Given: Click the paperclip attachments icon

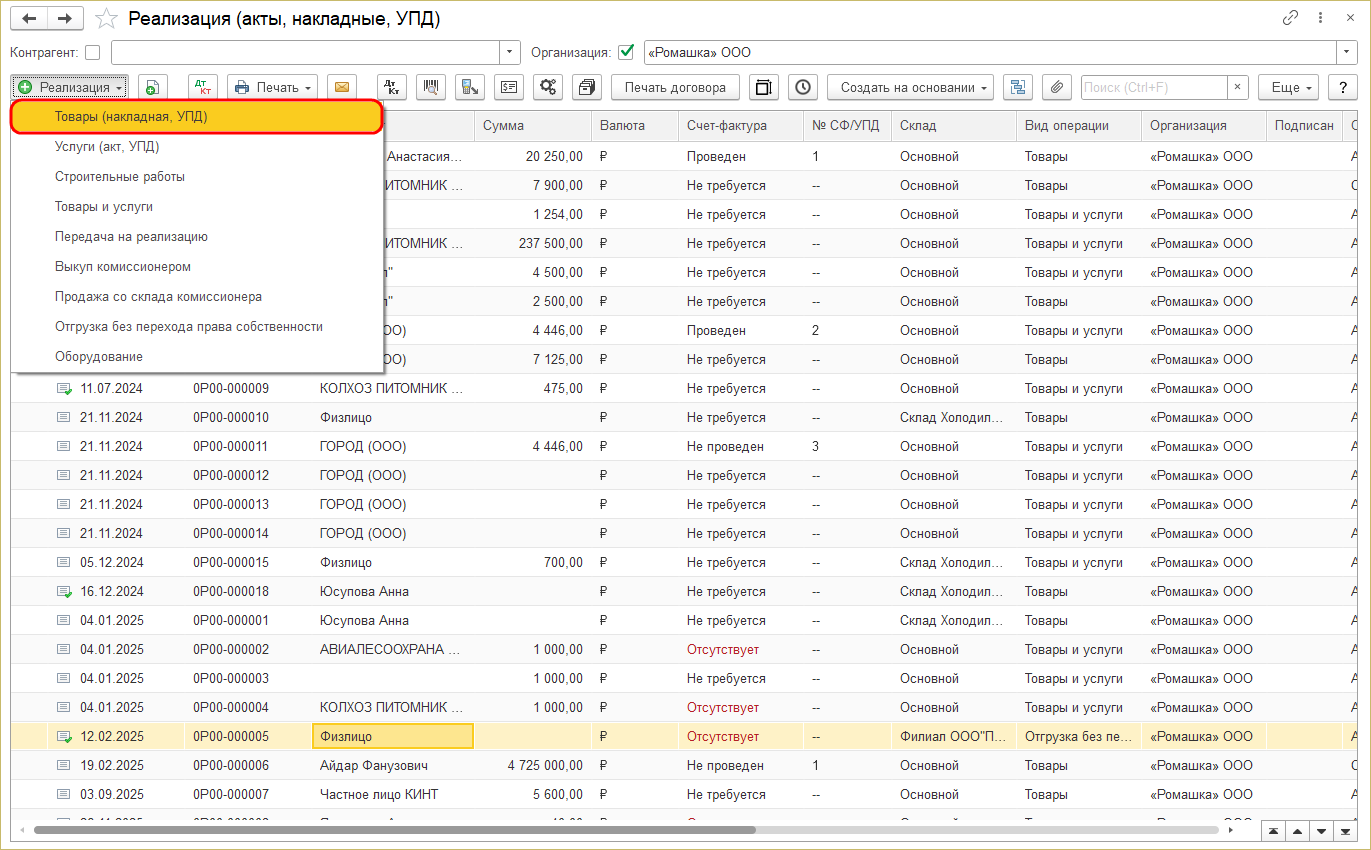Looking at the screenshot, I should [1056, 88].
